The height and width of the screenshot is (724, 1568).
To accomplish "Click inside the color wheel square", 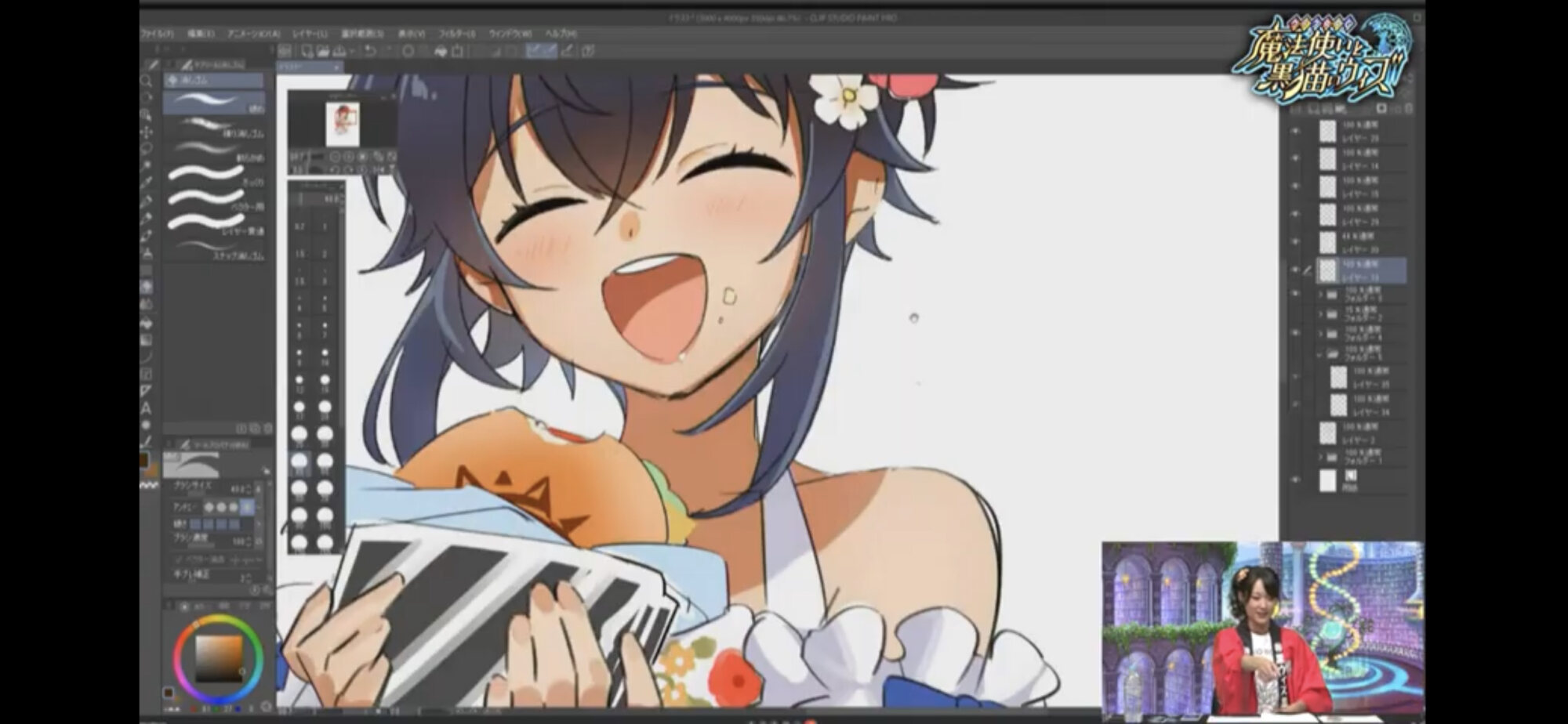I will (x=219, y=658).
